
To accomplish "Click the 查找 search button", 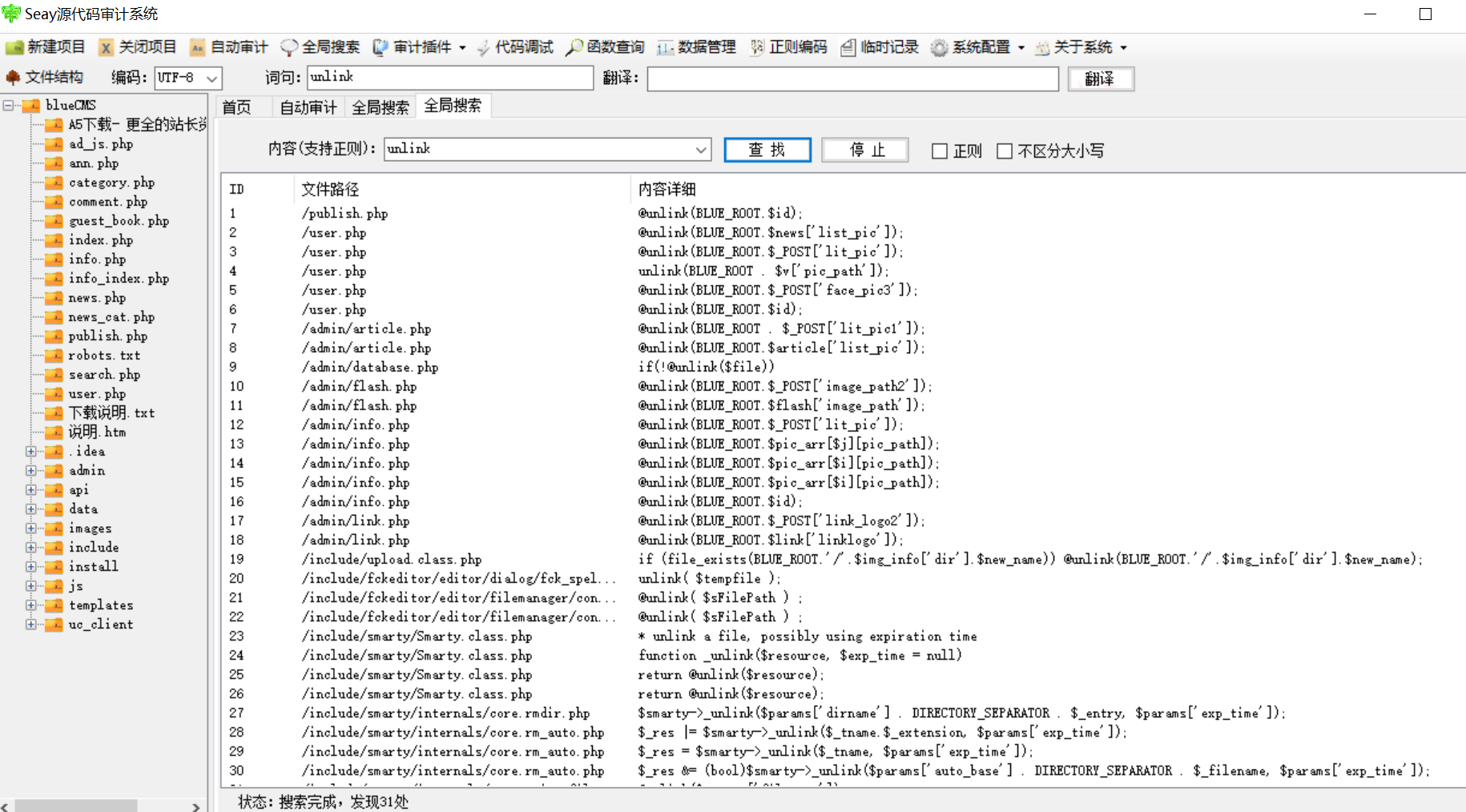I will (767, 150).
